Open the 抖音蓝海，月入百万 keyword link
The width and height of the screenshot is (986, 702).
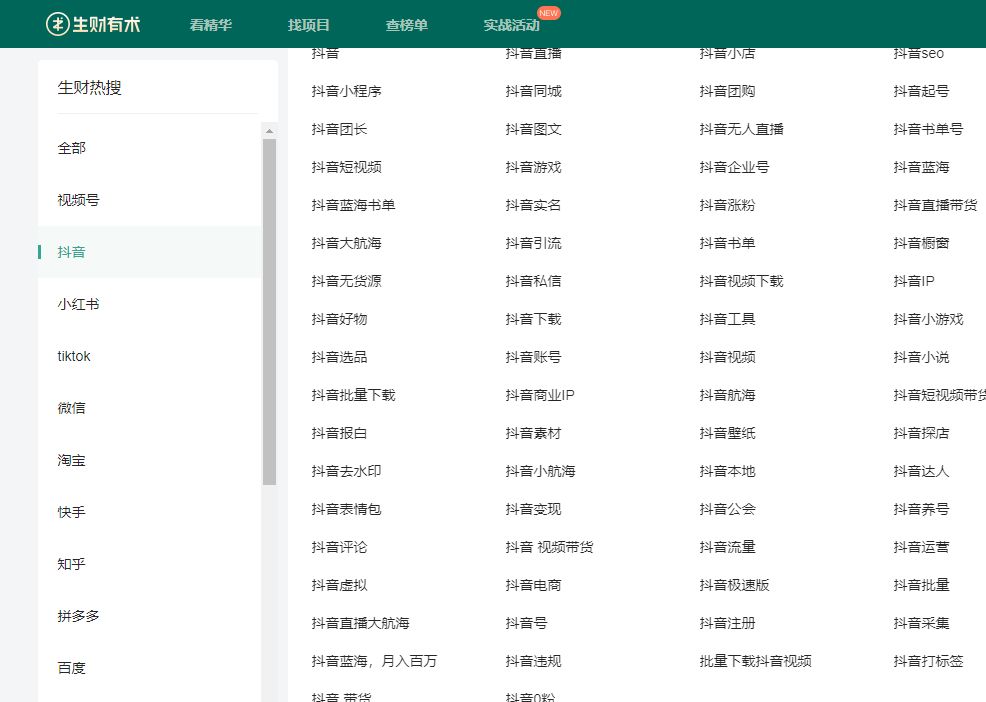tap(374, 661)
